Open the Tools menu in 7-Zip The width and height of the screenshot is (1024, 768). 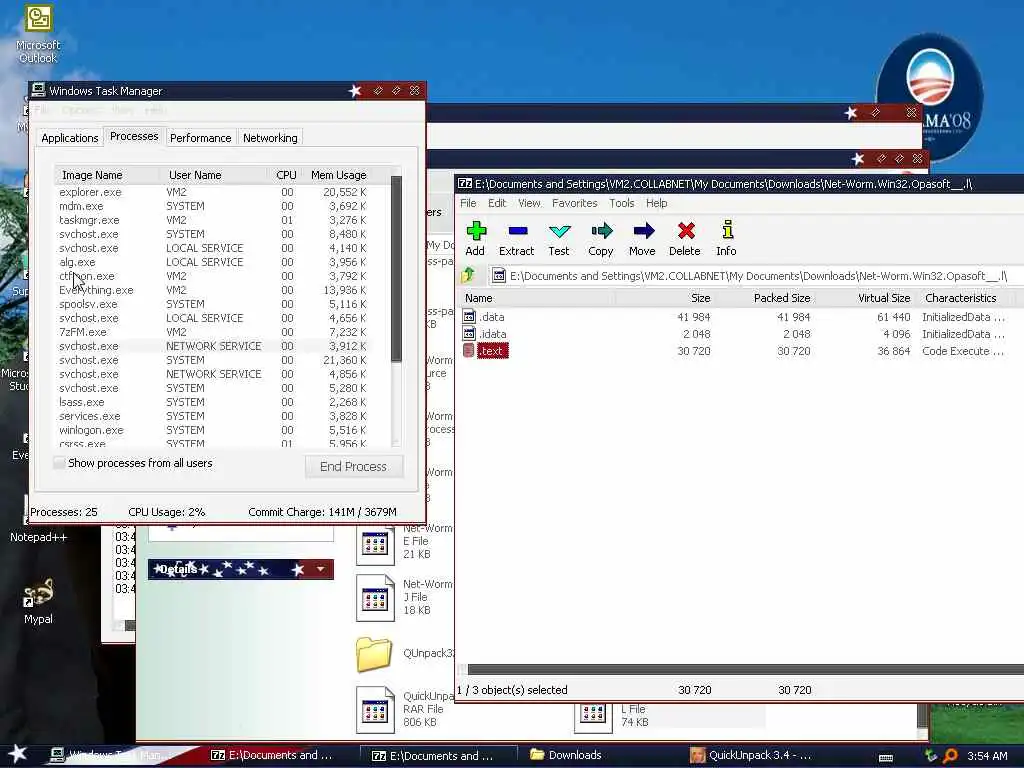pos(622,203)
